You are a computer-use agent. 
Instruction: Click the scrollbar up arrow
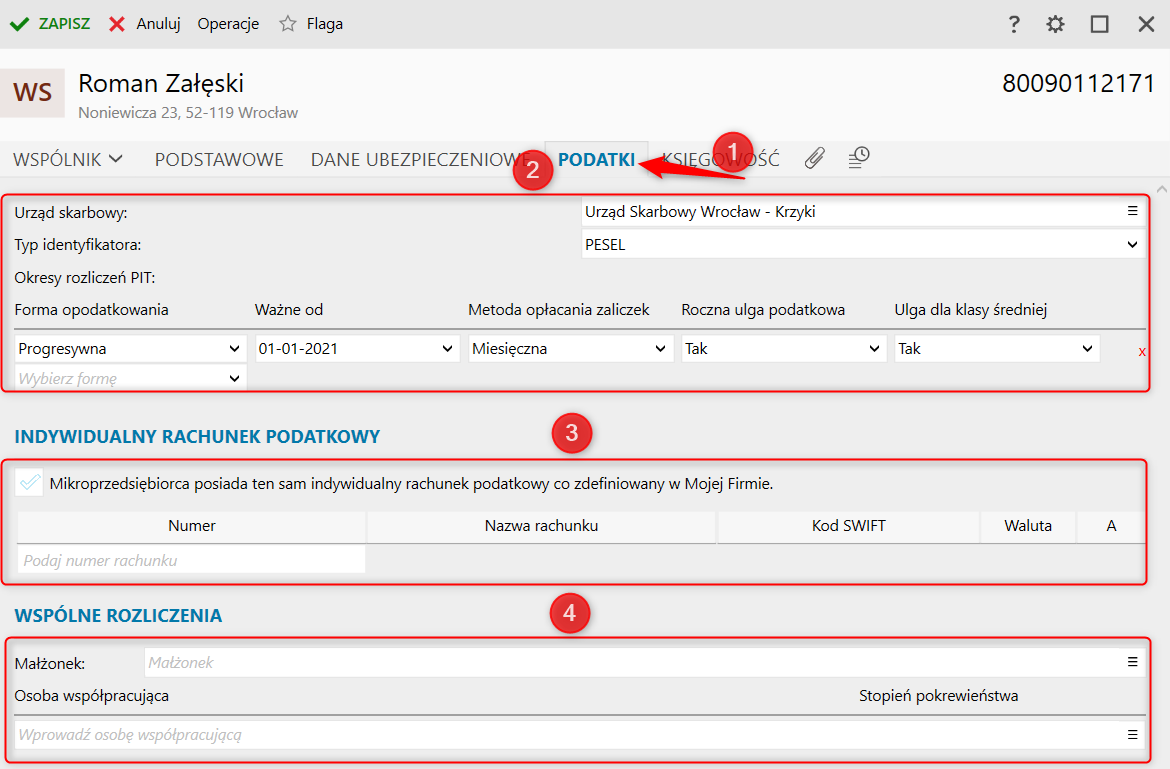[1162, 189]
